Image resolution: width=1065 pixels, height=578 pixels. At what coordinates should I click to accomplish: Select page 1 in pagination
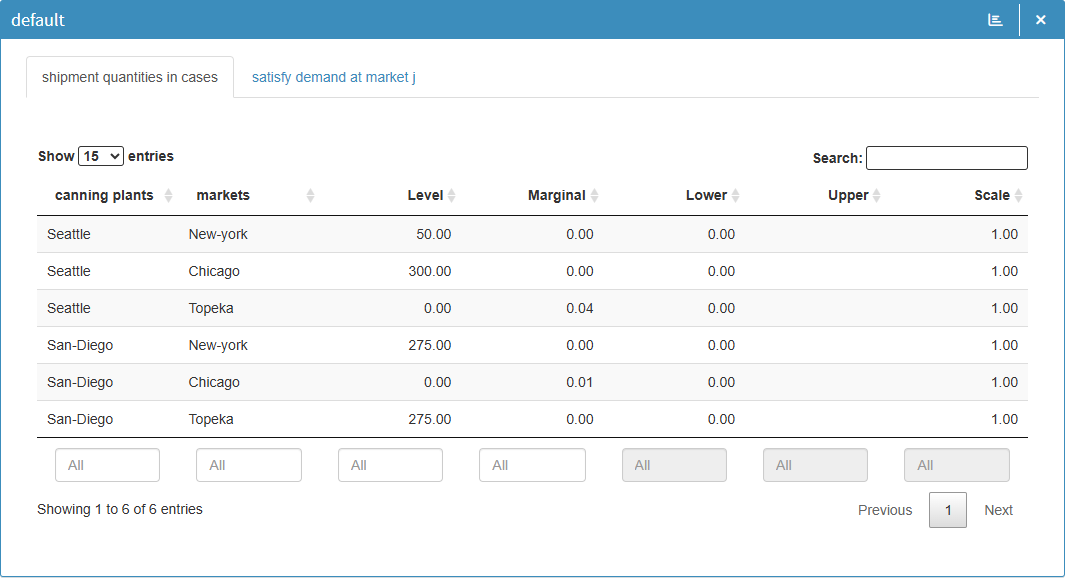tap(947, 510)
